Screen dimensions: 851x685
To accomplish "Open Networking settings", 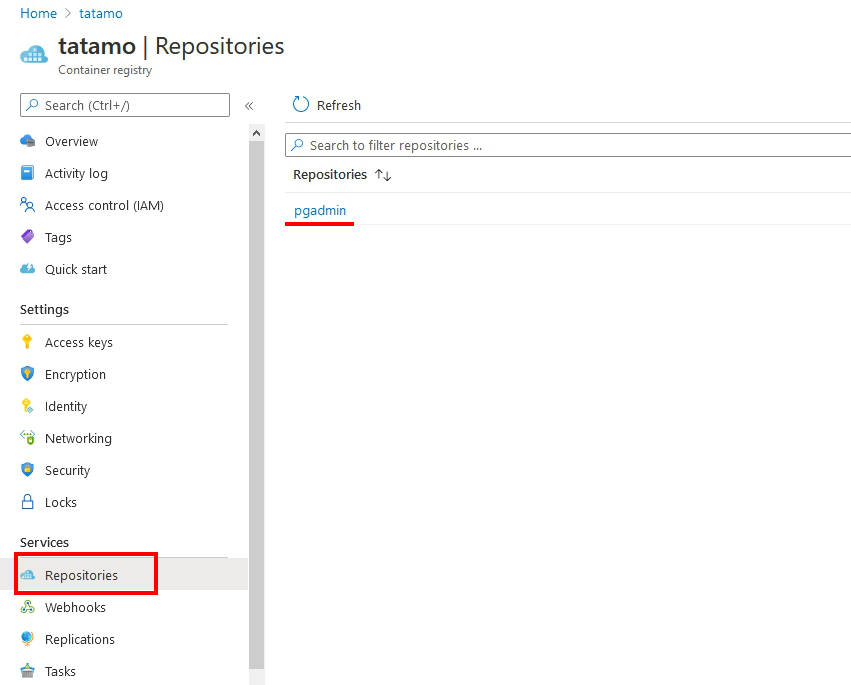I will [x=78, y=438].
